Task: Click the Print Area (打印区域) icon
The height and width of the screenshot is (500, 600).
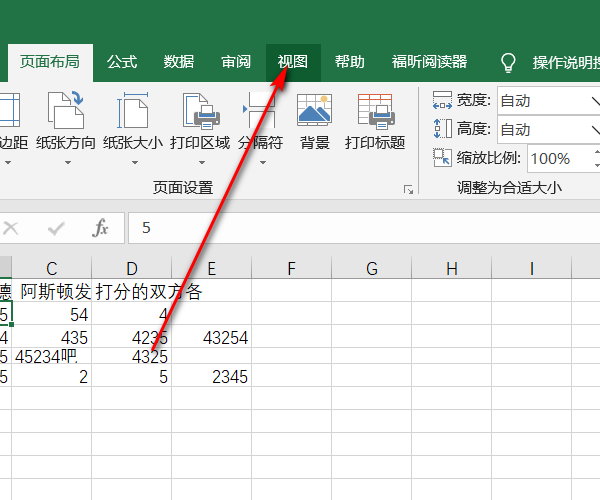Action: [x=201, y=111]
